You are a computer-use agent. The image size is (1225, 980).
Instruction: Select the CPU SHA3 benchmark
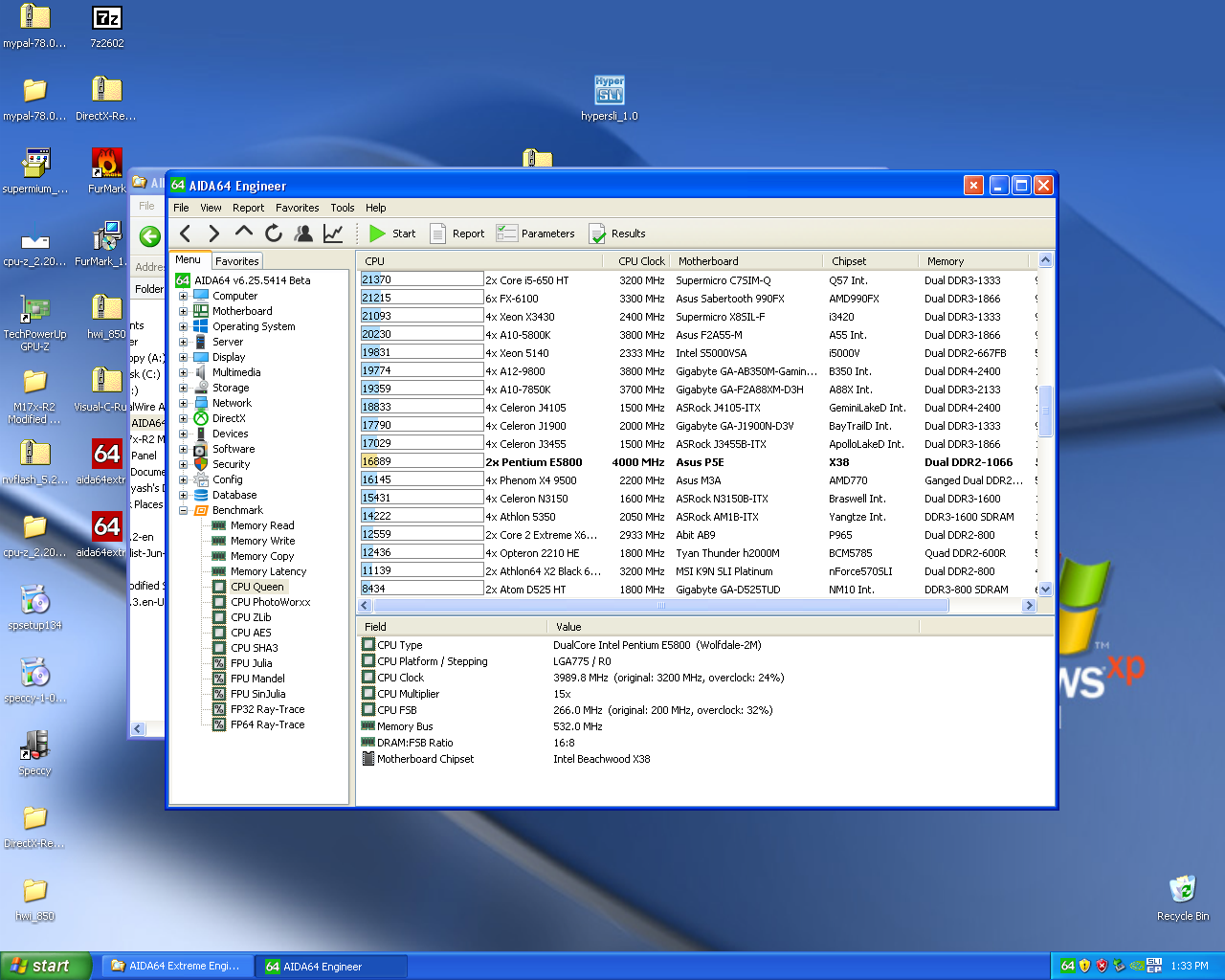coord(254,648)
